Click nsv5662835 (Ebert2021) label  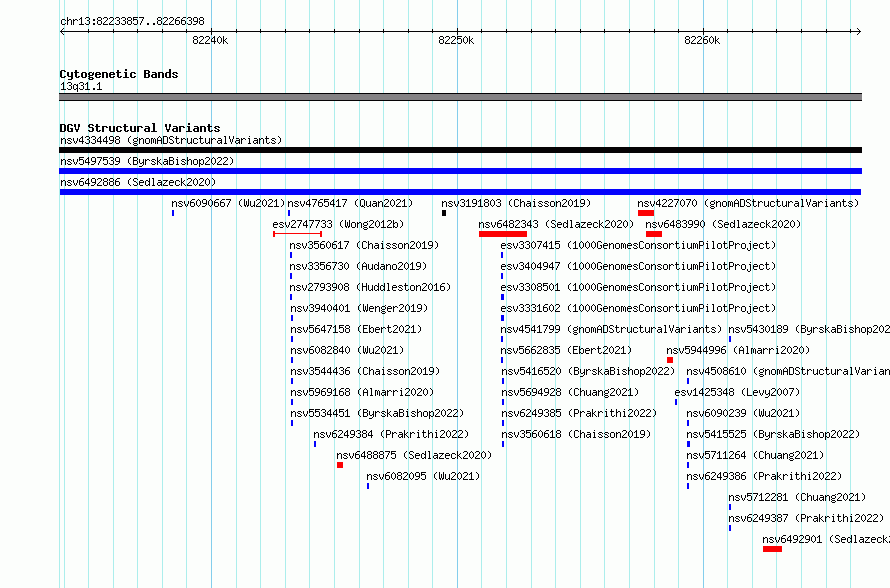pyautogui.click(x=566, y=350)
